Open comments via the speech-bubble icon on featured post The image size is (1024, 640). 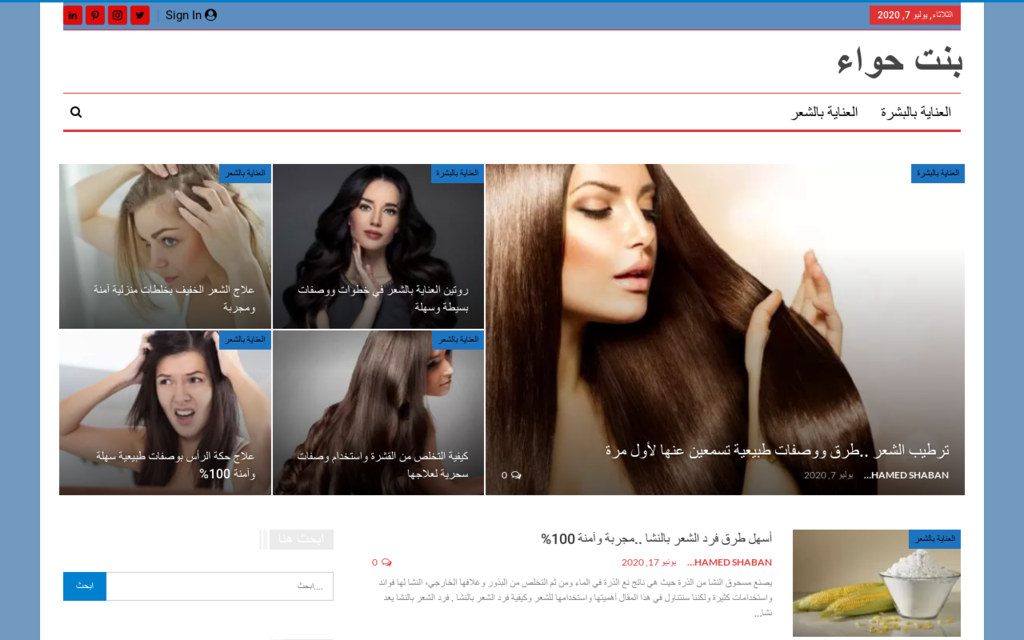[515, 476]
